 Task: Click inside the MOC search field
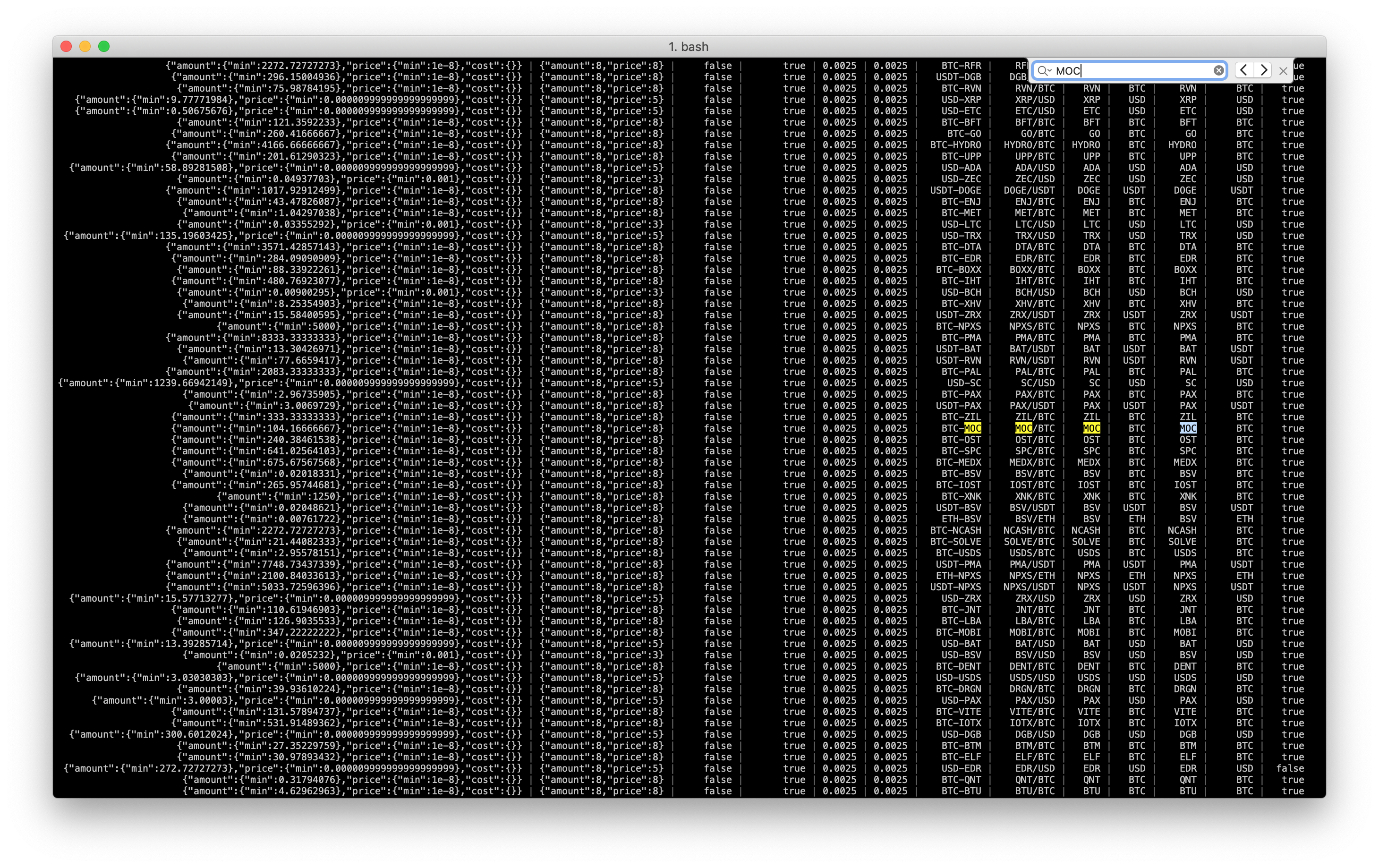(x=1134, y=70)
